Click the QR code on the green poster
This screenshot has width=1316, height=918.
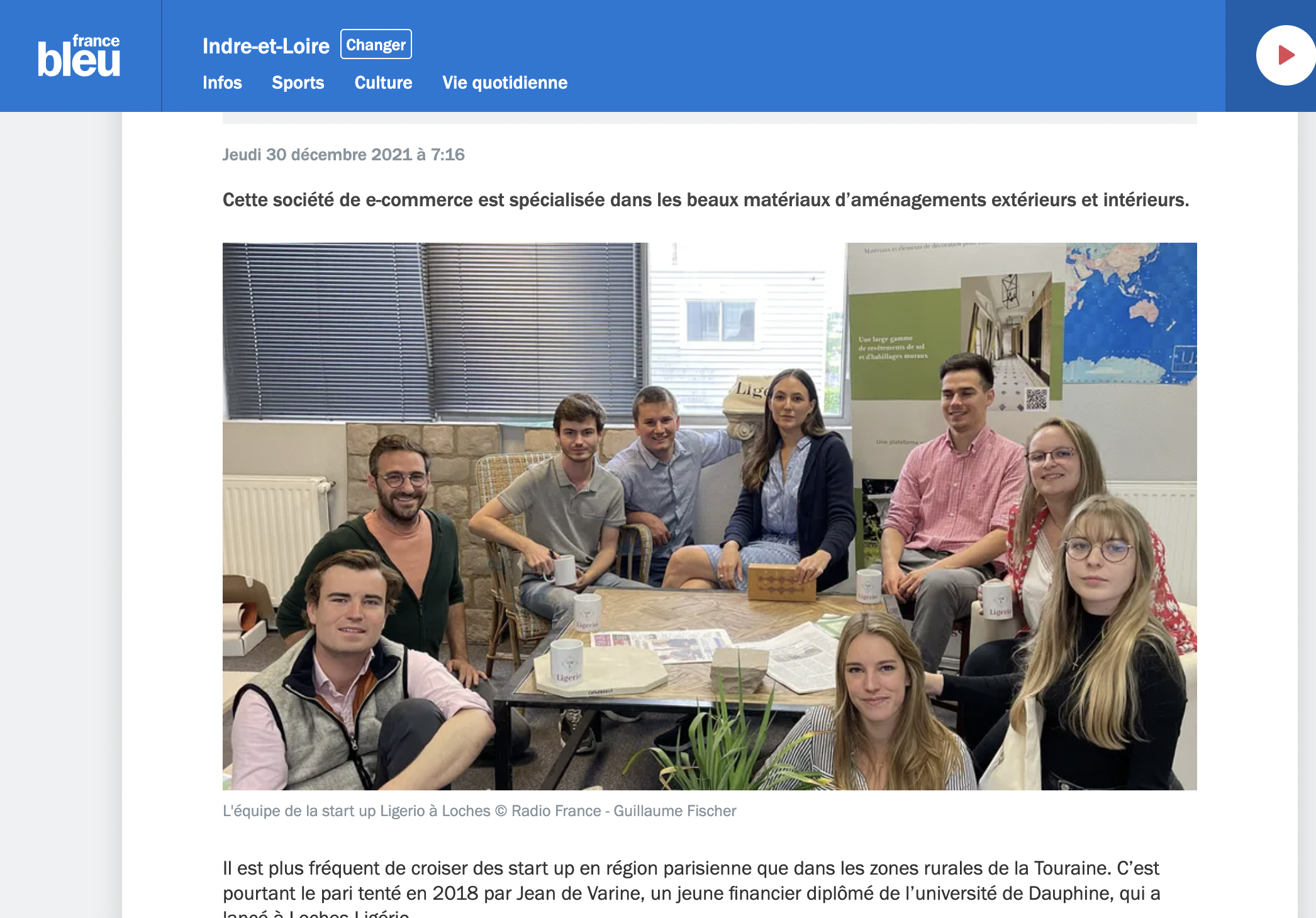1036,399
